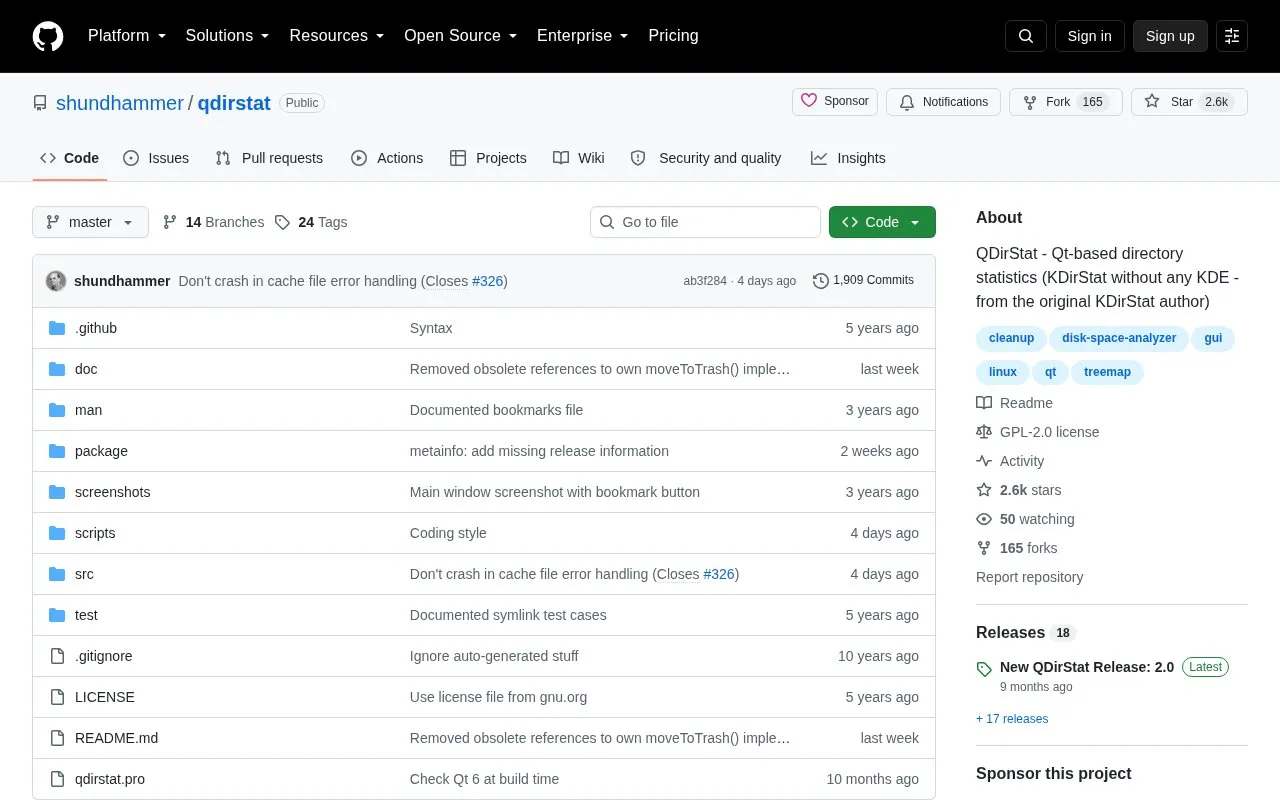Click the qdirstat.pro file icon
1280x800 pixels.
pos(57,779)
